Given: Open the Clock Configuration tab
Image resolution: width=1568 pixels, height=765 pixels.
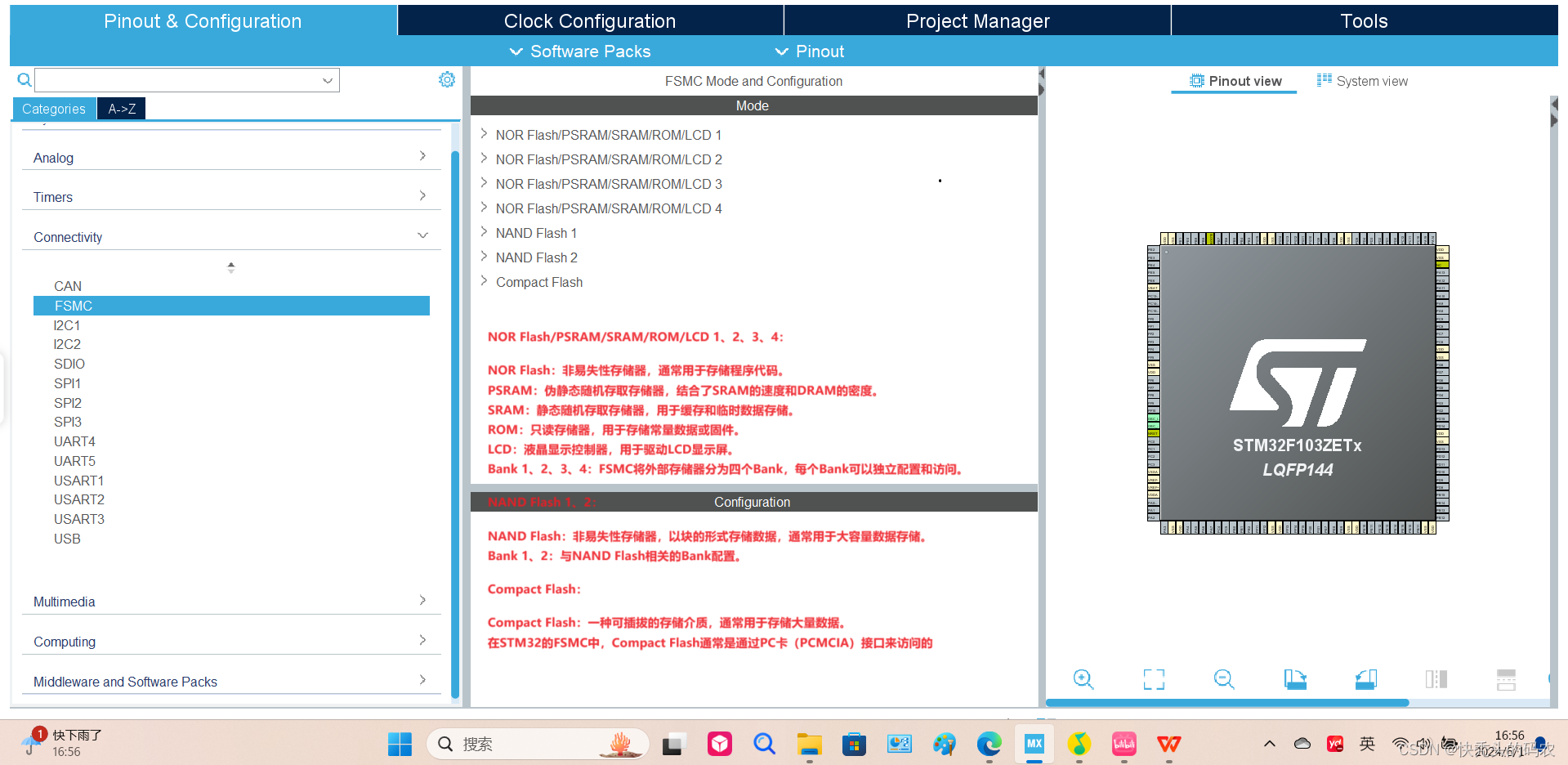Looking at the screenshot, I should pyautogui.click(x=590, y=20).
